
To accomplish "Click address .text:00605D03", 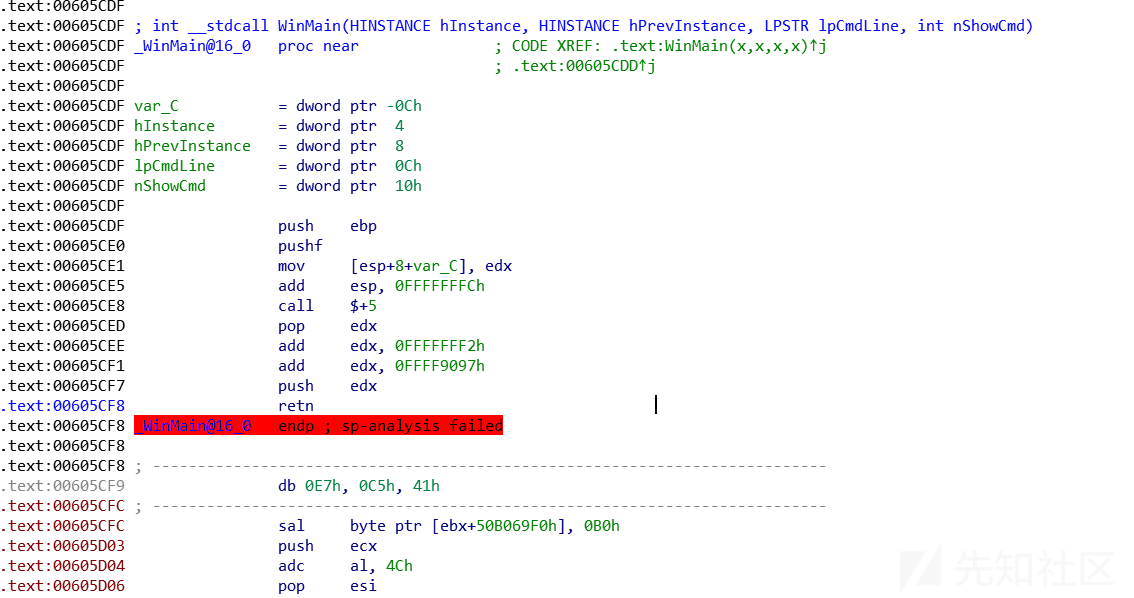I will [62, 546].
